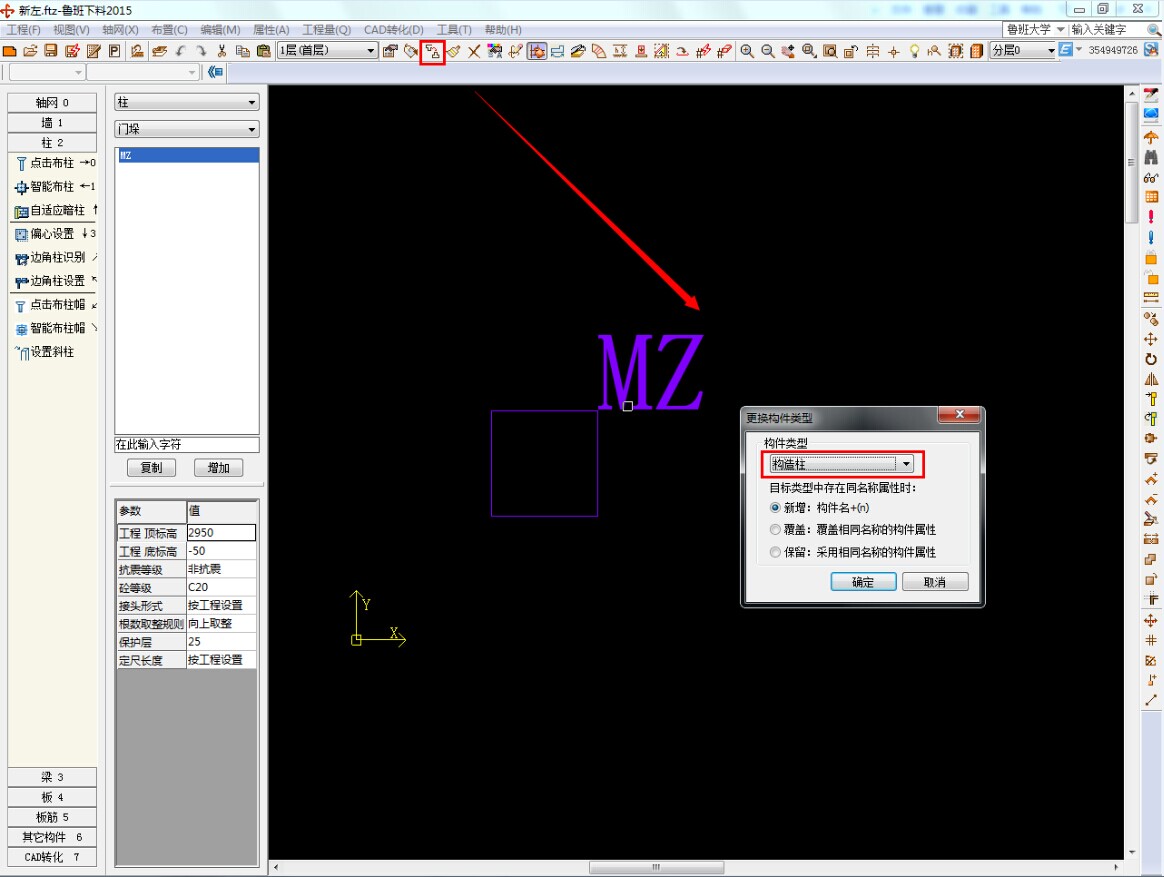Screen dimensions: 1164x877
Task: Select the 自适应暗柱 tool
Action: pyautogui.click(x=53, y=210)
